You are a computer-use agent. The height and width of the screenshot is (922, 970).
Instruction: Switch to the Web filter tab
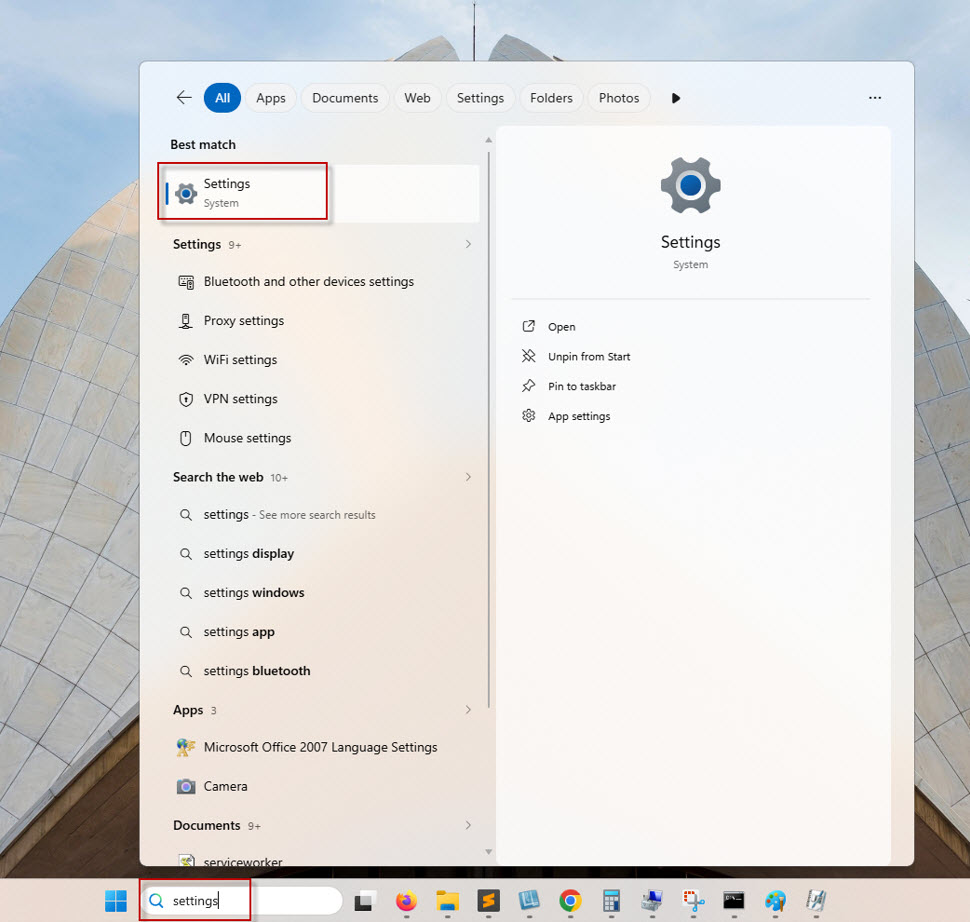(x=418, y=98)
